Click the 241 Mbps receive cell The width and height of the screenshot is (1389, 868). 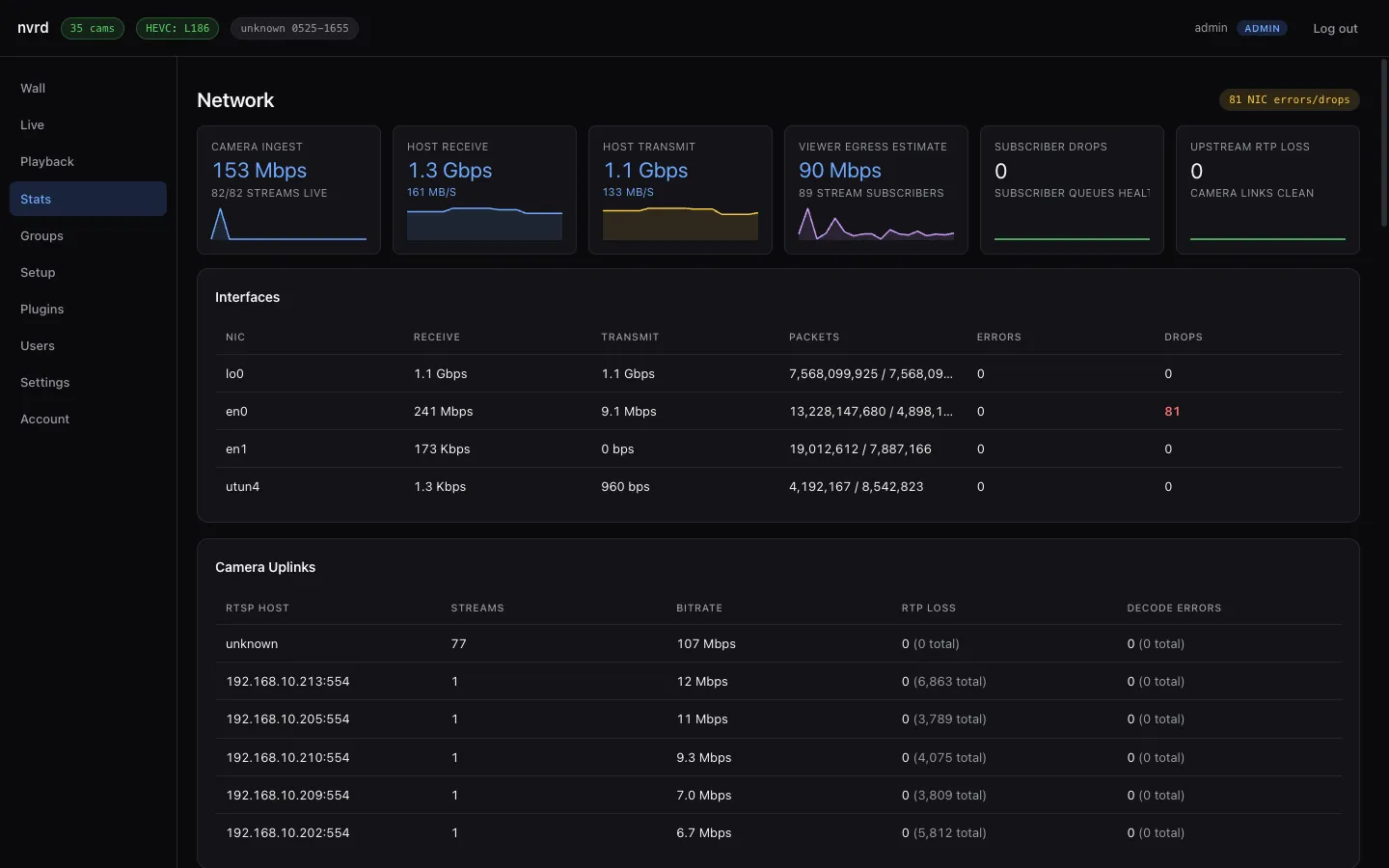click(x=443, y=411)
